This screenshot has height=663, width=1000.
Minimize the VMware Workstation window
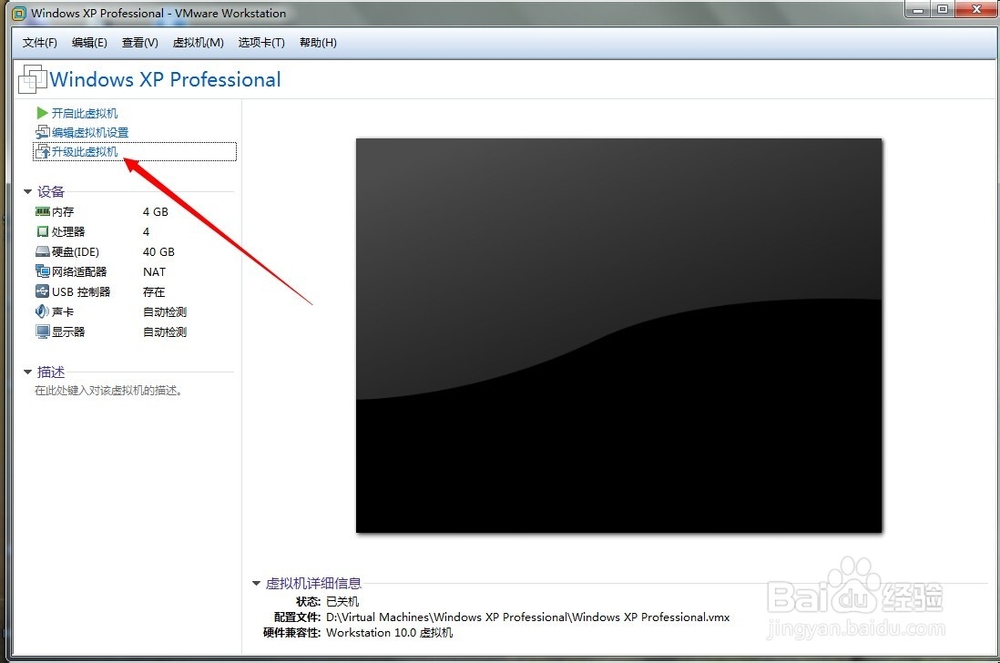(x=918, y=10)
